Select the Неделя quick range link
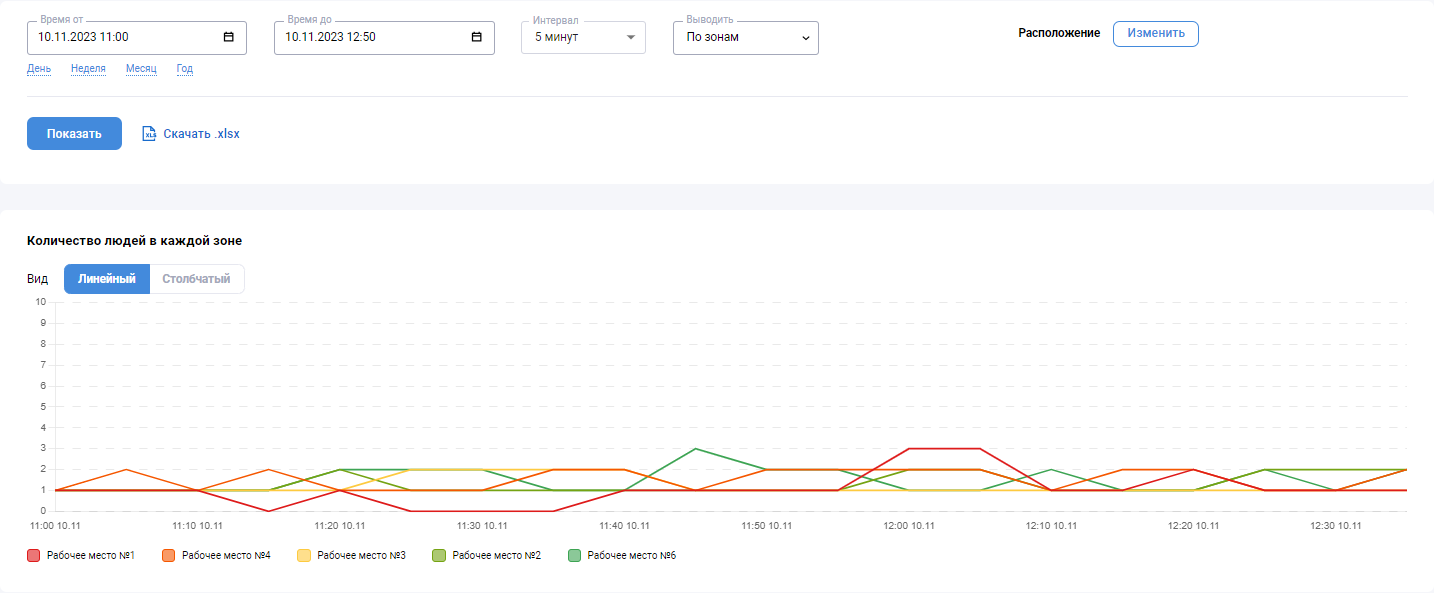The height and width of the screenshot is (593, 1434). (x=88, y=69)
